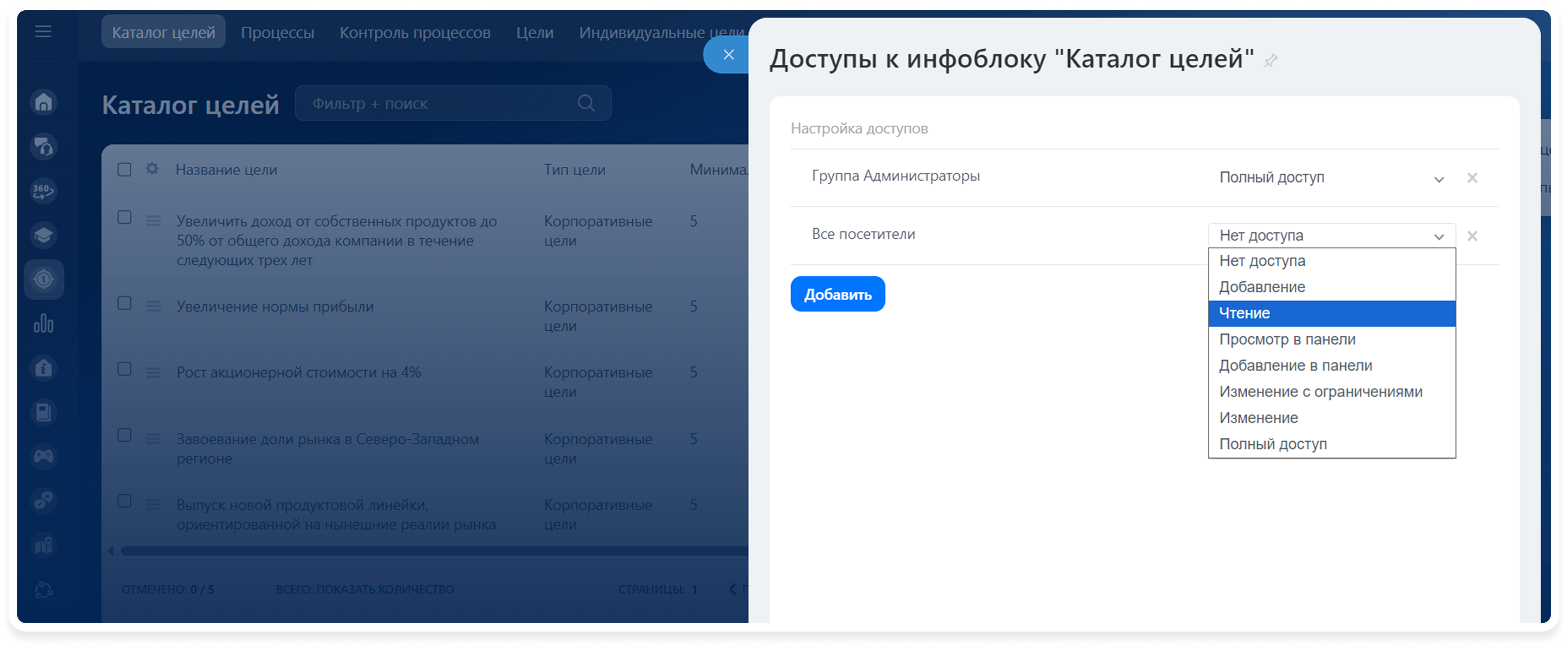Check the select-all checkbox in the table header
This screenshot has width=1568, height=647.
(x=124, y=169)
